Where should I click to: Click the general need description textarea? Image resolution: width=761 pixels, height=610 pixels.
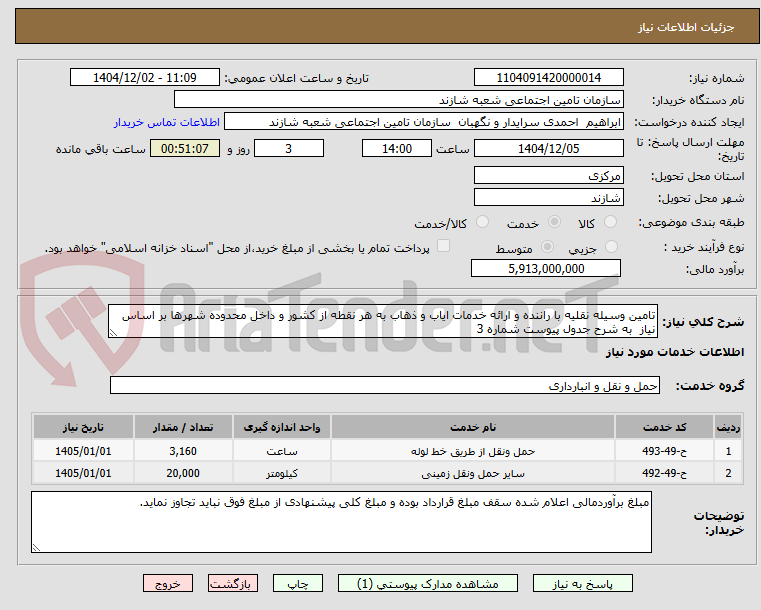coord(382,322)
